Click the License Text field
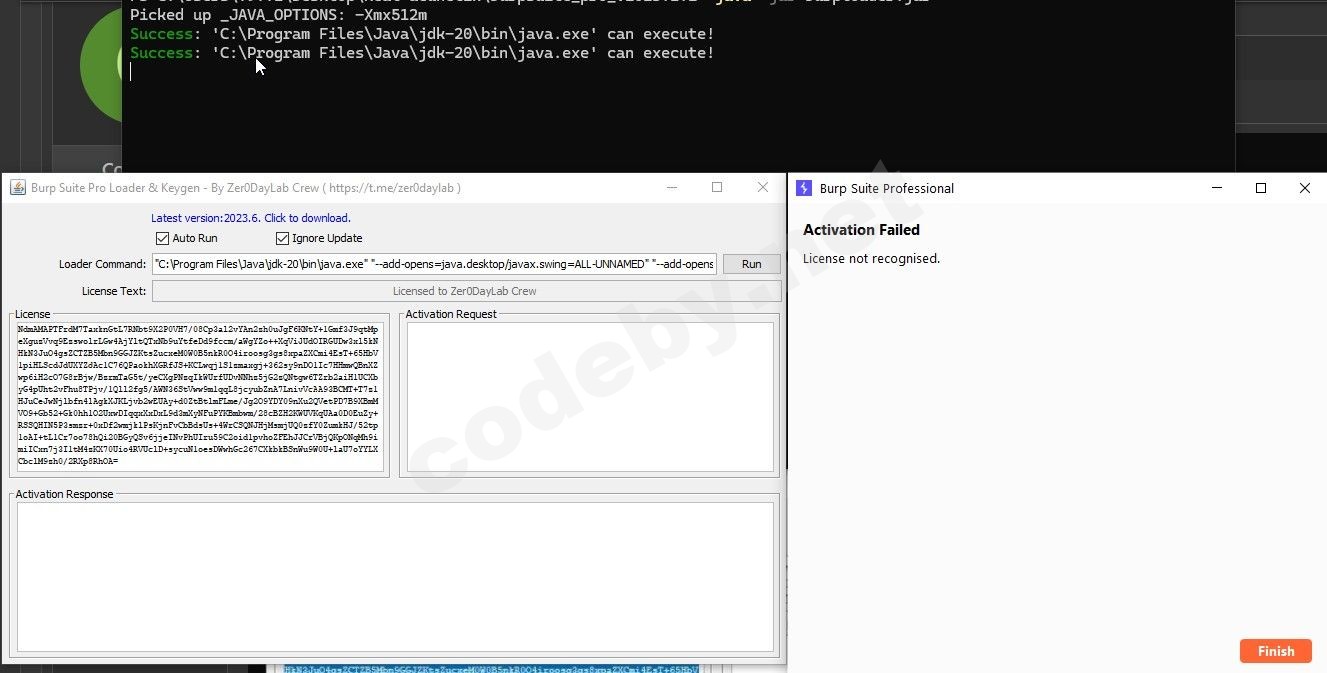Screen dimensions: 1327x673 tap(466, 291)
